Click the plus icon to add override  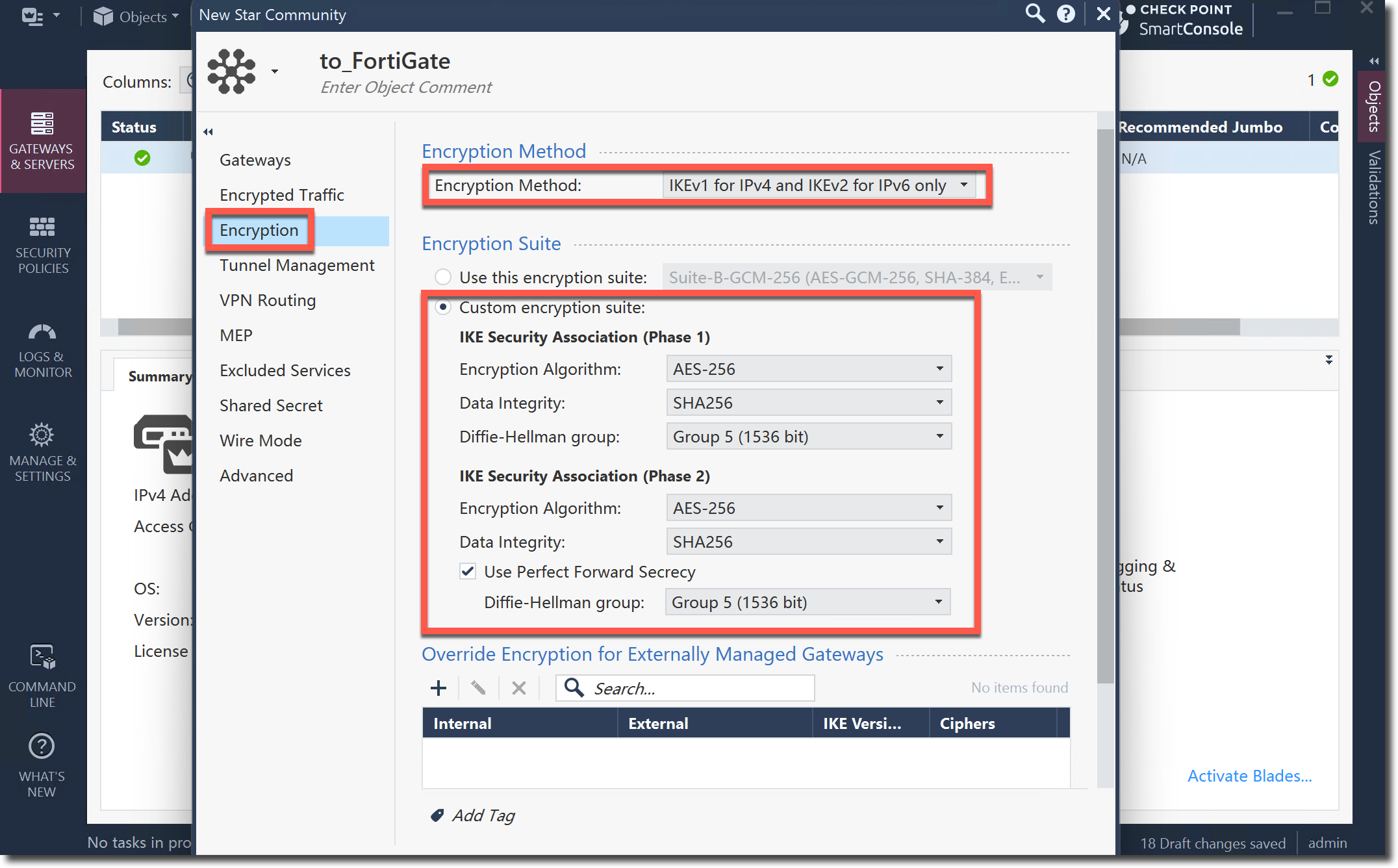(438, 688)
